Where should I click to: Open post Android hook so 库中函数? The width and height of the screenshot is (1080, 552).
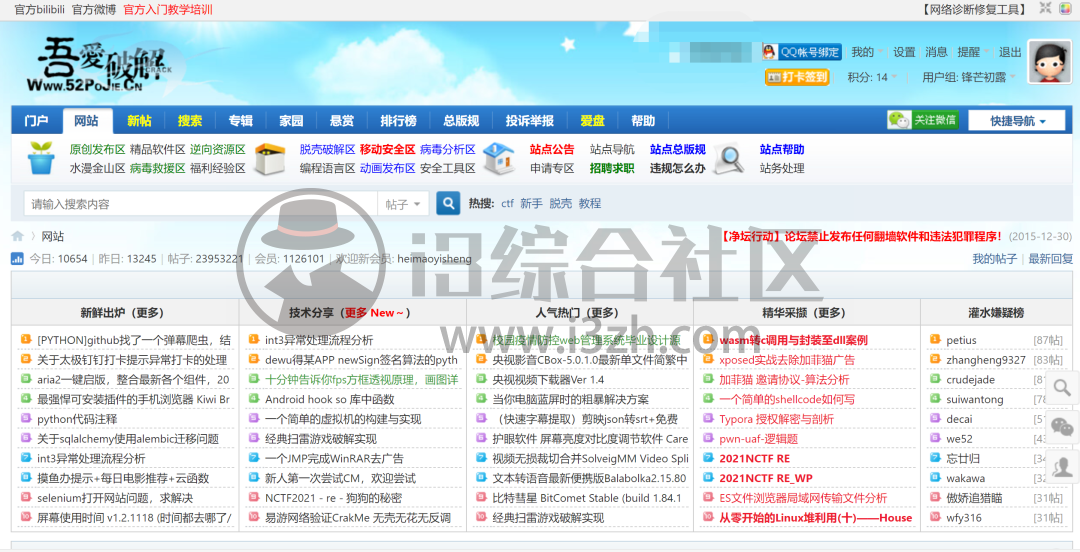(330, 399)
